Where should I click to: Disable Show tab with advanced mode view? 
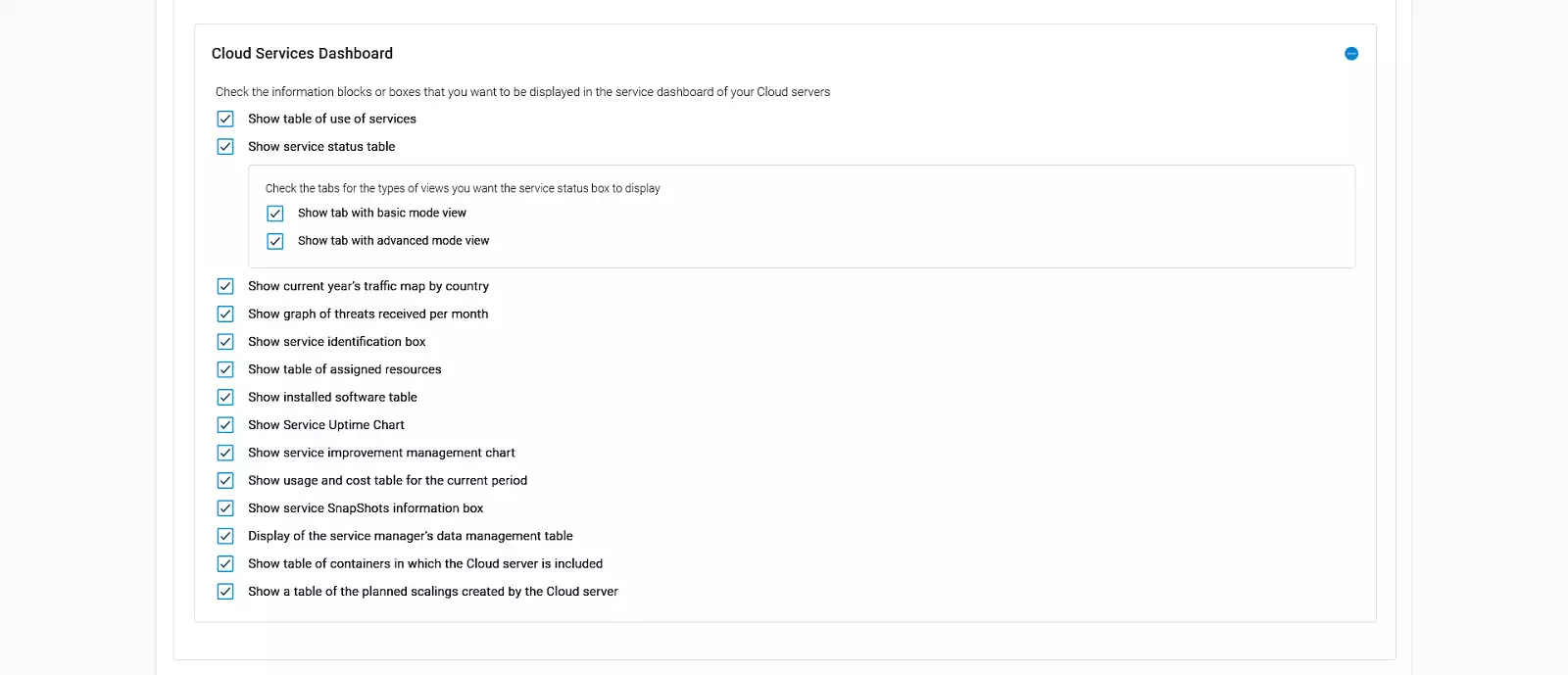pyautogui.click(x=275, y=241)
